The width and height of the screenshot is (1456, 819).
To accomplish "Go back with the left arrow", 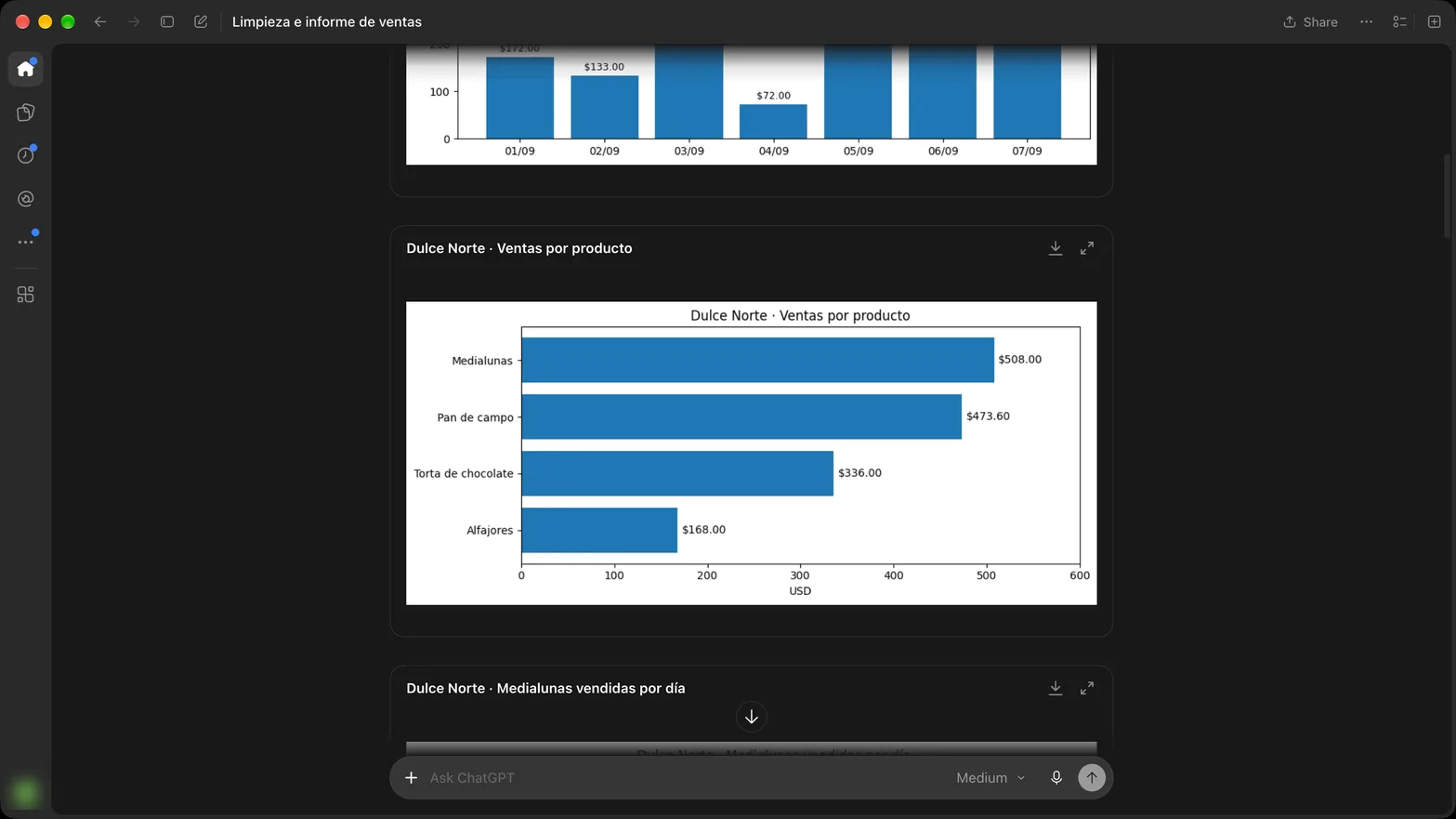I will [x=100, y=21].
